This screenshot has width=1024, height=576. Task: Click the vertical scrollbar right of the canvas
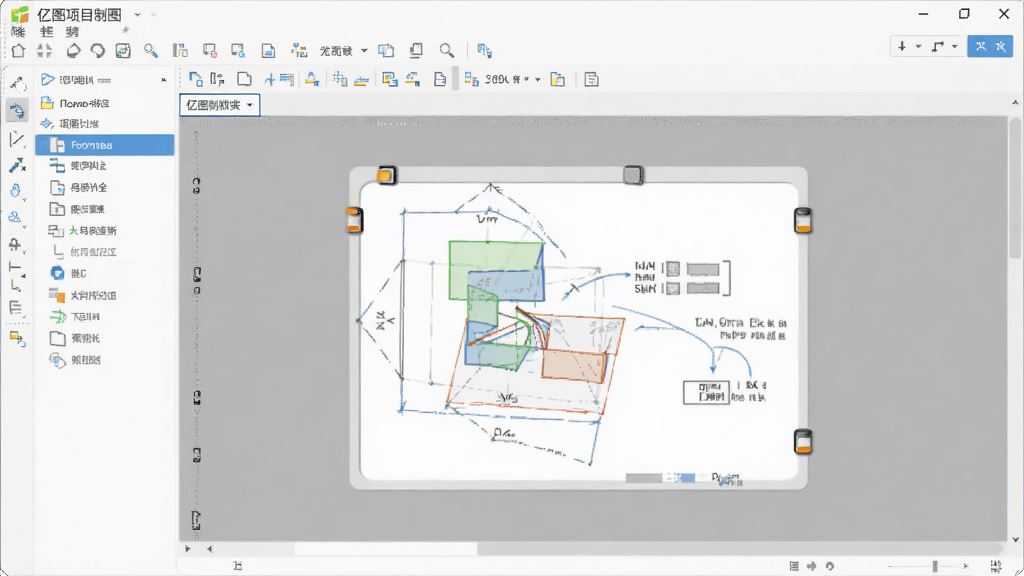pos(1015,189)
